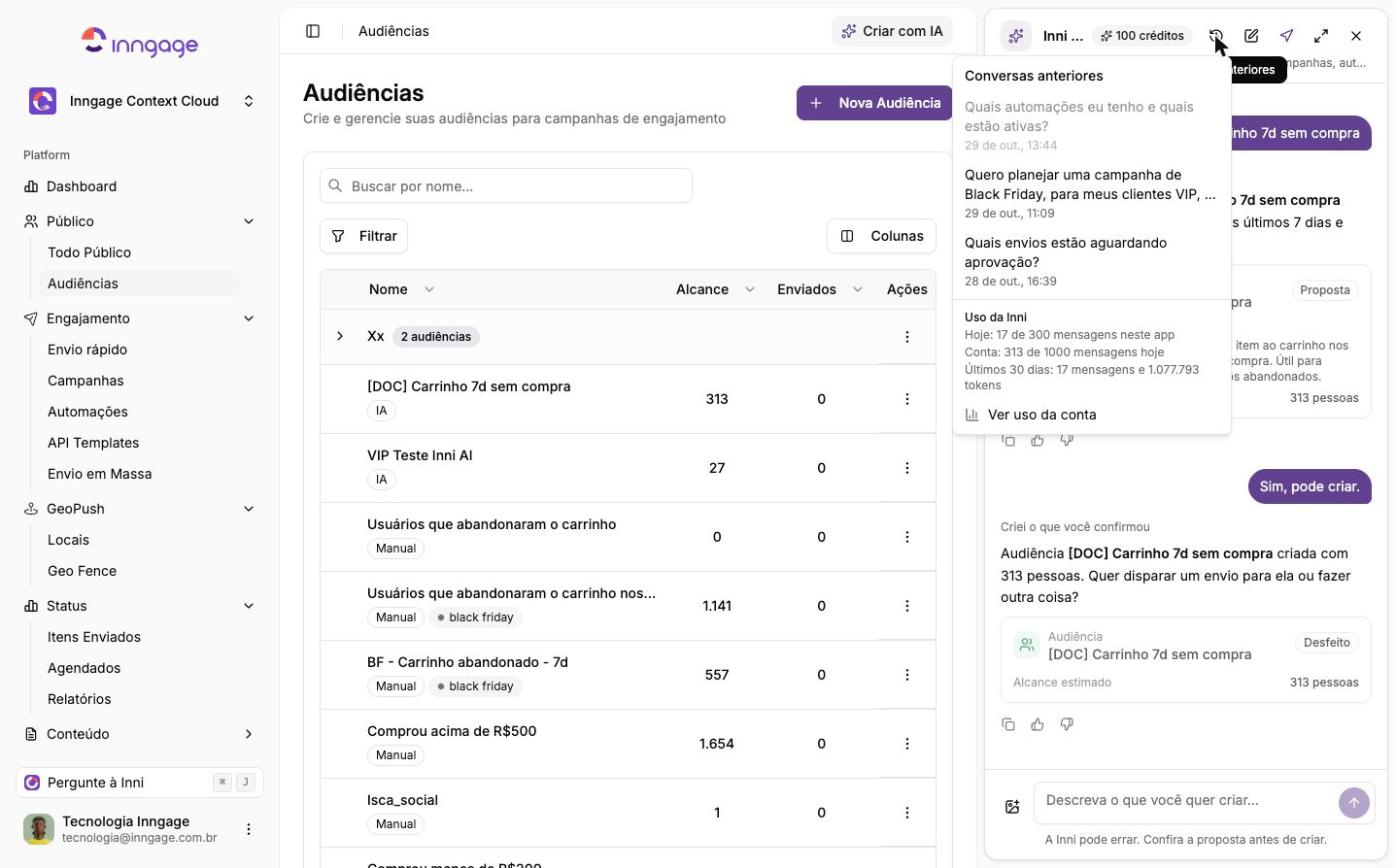Click the 100 créditos badge
Screen dimensions: 1396x868
tap(1142, 36)
